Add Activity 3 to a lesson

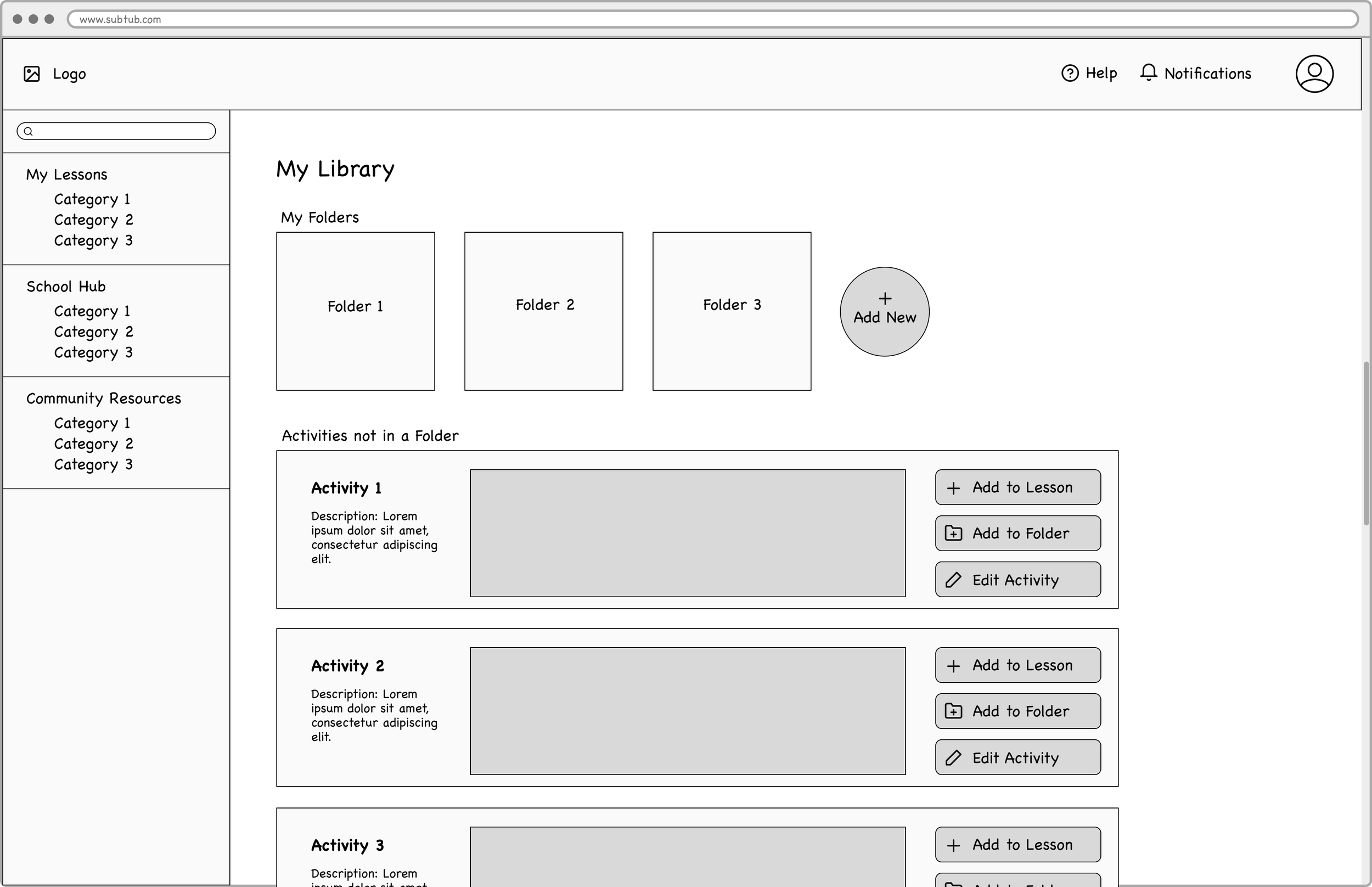point(1017,844)
